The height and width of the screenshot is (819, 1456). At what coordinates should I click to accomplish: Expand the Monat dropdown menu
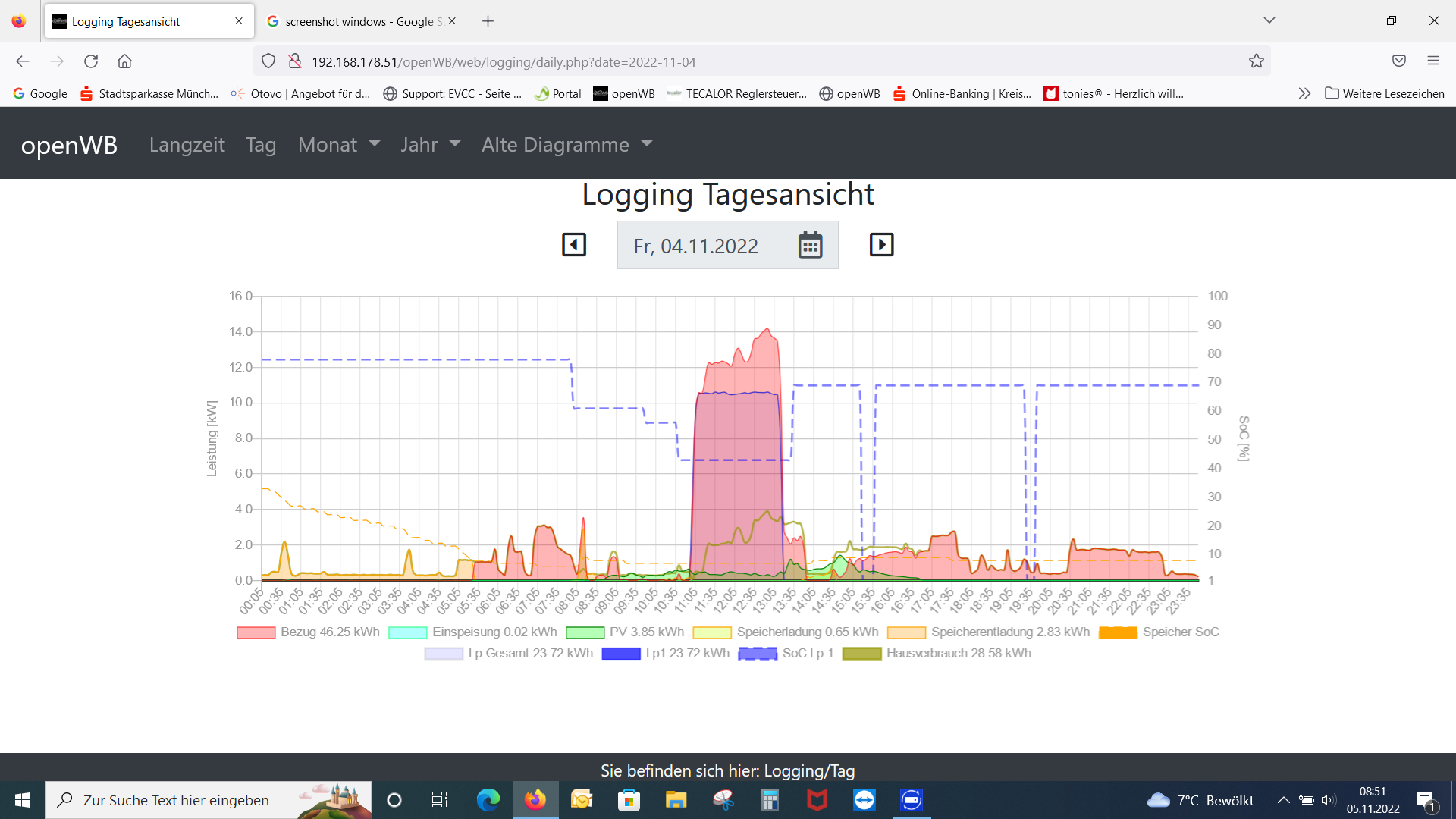click(x=338, y=145)
